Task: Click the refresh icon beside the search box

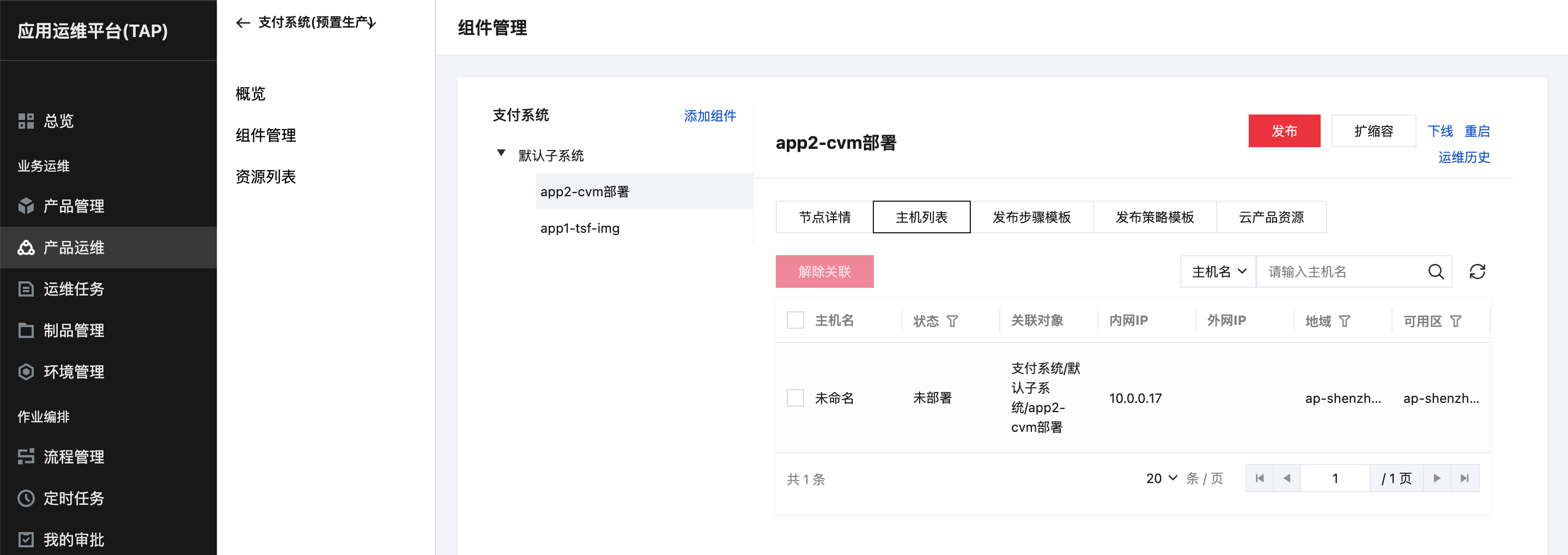Action: coord(1476,272)
